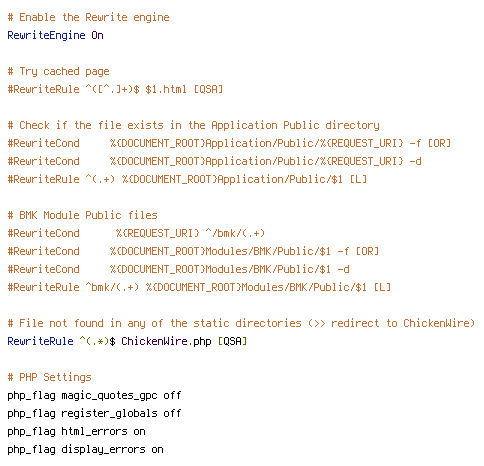
Task: Click the RewriteCond line ending with -f [OR] for Application/Public
Action: (229, 144)
